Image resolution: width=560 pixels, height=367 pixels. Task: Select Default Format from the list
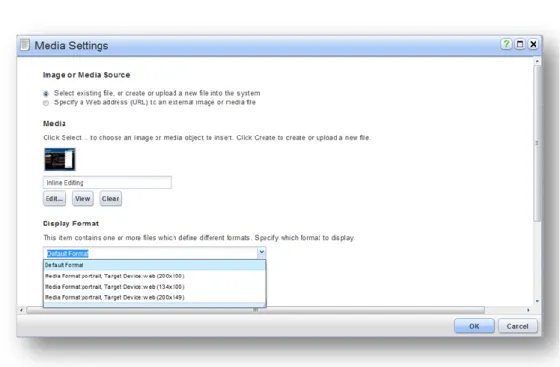[x=154, y=265]
